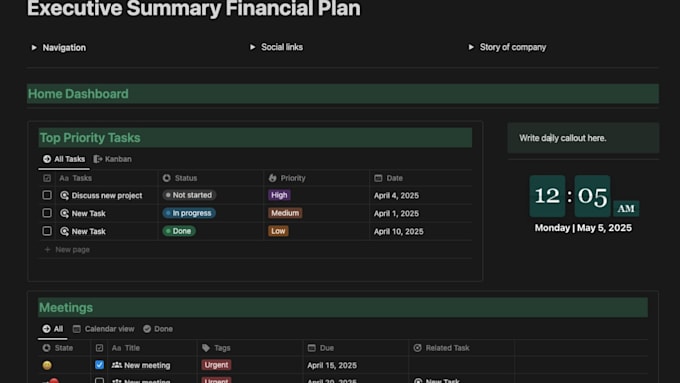Click the Aa icon of the Tasks column
The height and width of the screenshot is (383, 680).
[64, 178]
